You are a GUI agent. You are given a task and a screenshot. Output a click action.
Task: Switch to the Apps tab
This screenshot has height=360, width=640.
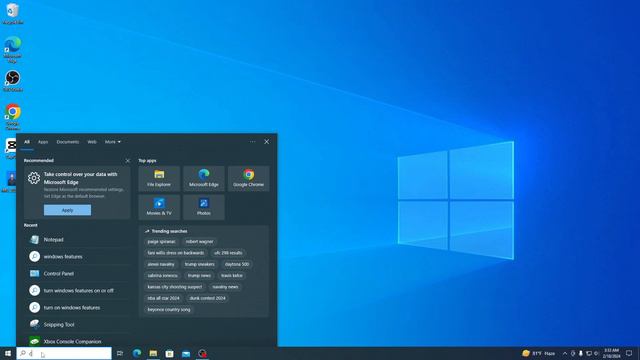(x=43, y=142)
